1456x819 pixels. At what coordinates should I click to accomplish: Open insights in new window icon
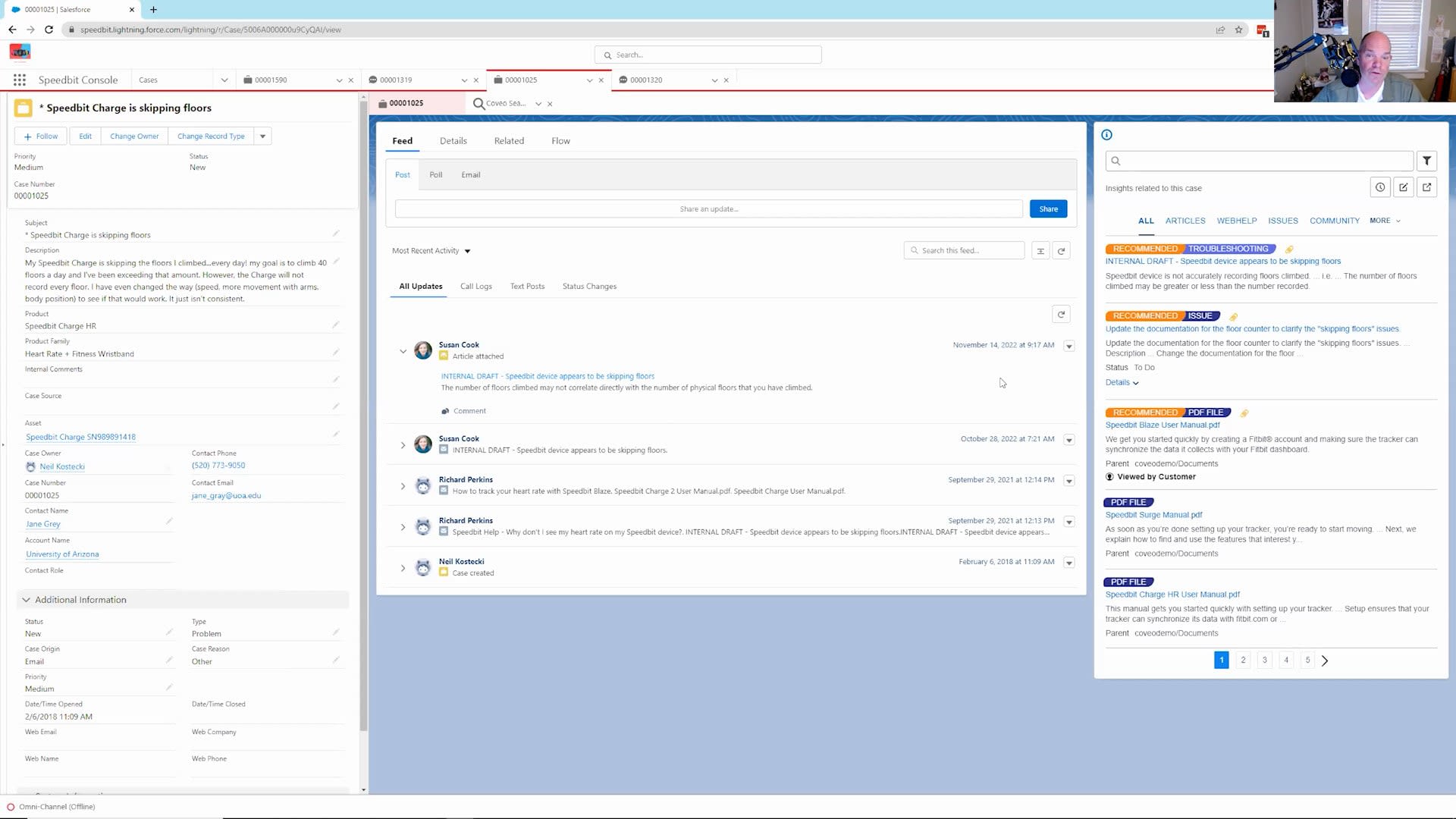tap(1426, 187)
